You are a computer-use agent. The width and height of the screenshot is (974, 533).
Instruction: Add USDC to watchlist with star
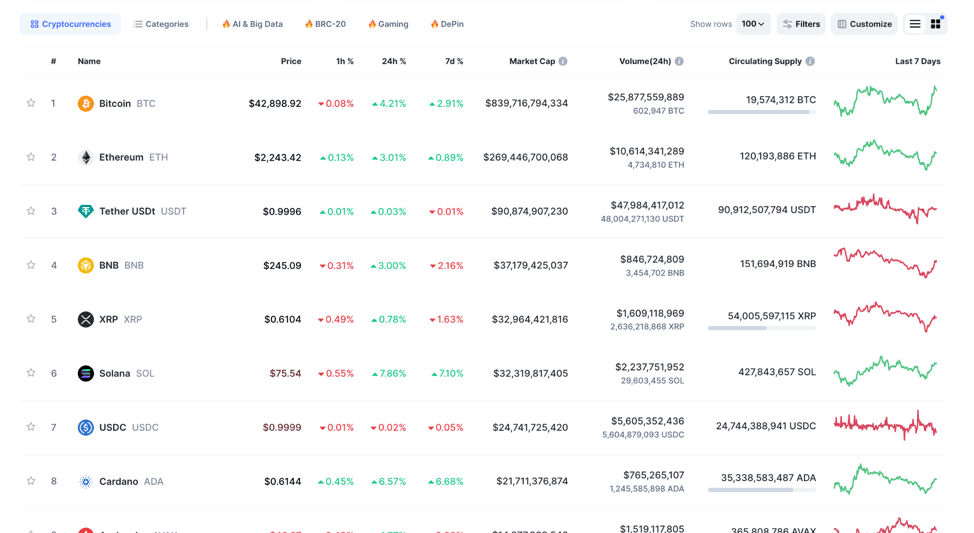[x=31, y=428]
